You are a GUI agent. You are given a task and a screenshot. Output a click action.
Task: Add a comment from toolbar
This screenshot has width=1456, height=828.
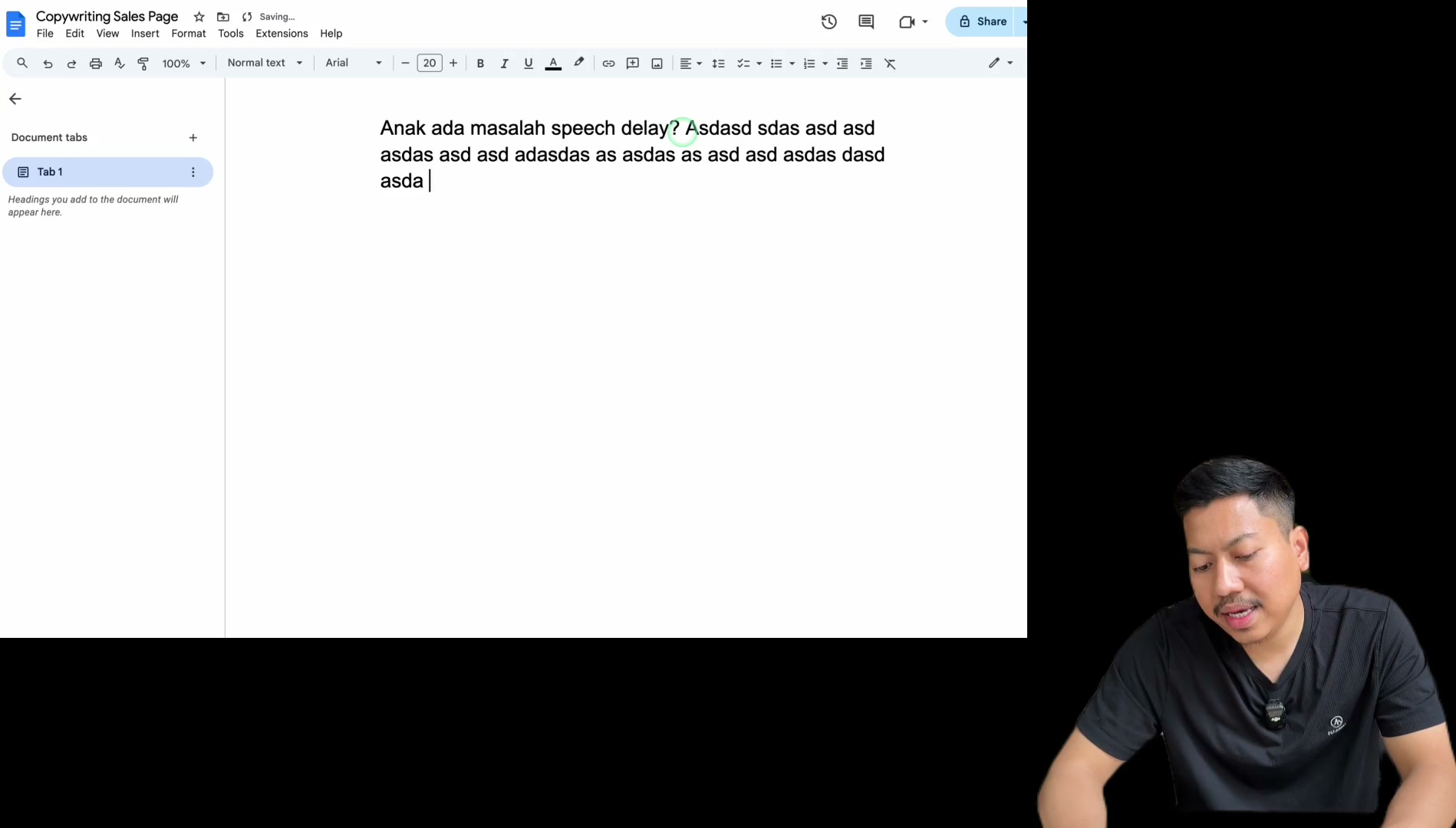(x=633, y=64)
